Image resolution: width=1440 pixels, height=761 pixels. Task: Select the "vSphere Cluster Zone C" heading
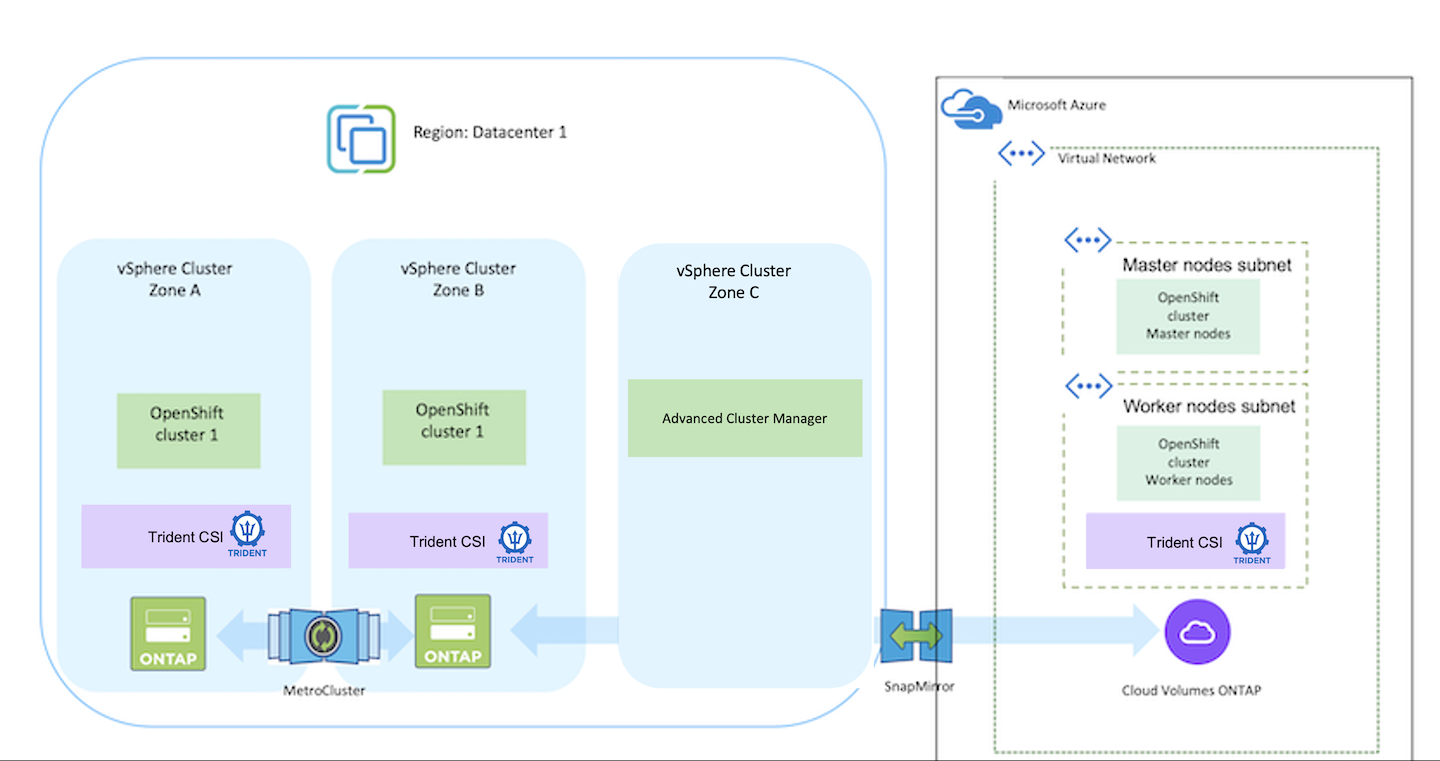(734, 281)
